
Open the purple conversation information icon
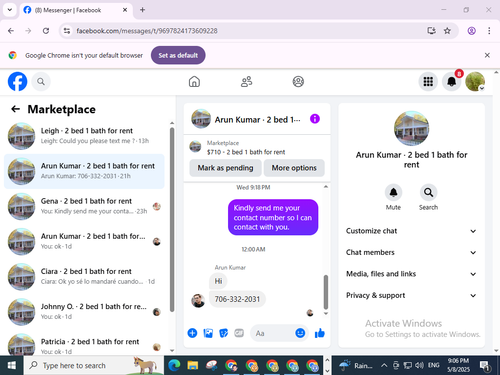click(x=315, y=119)
